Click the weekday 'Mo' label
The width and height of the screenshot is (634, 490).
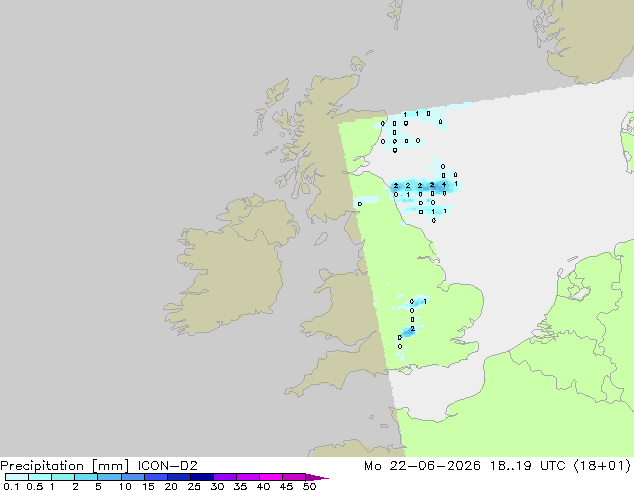coord(372,466)
